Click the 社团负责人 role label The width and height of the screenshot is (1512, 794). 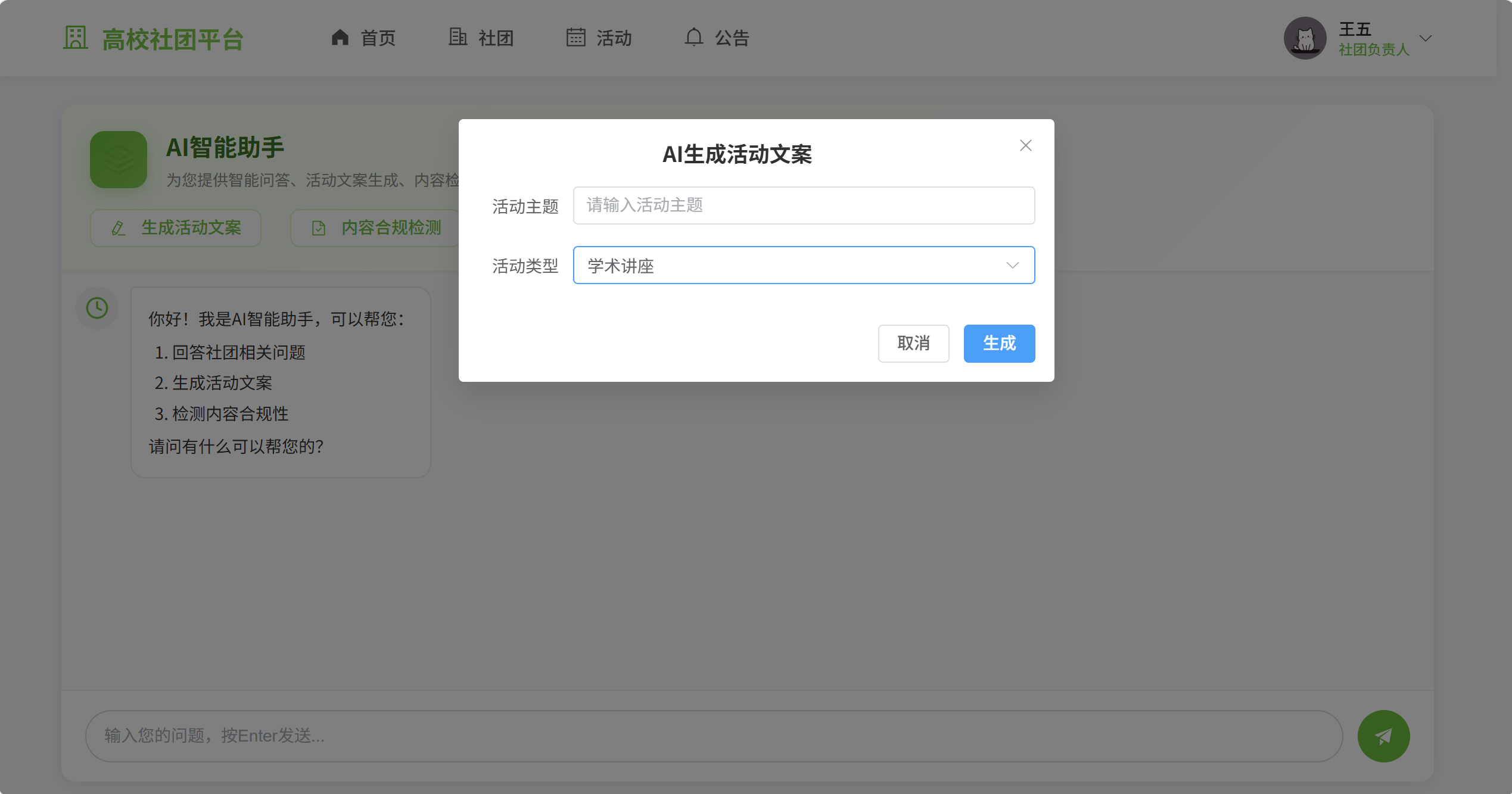1374,50
